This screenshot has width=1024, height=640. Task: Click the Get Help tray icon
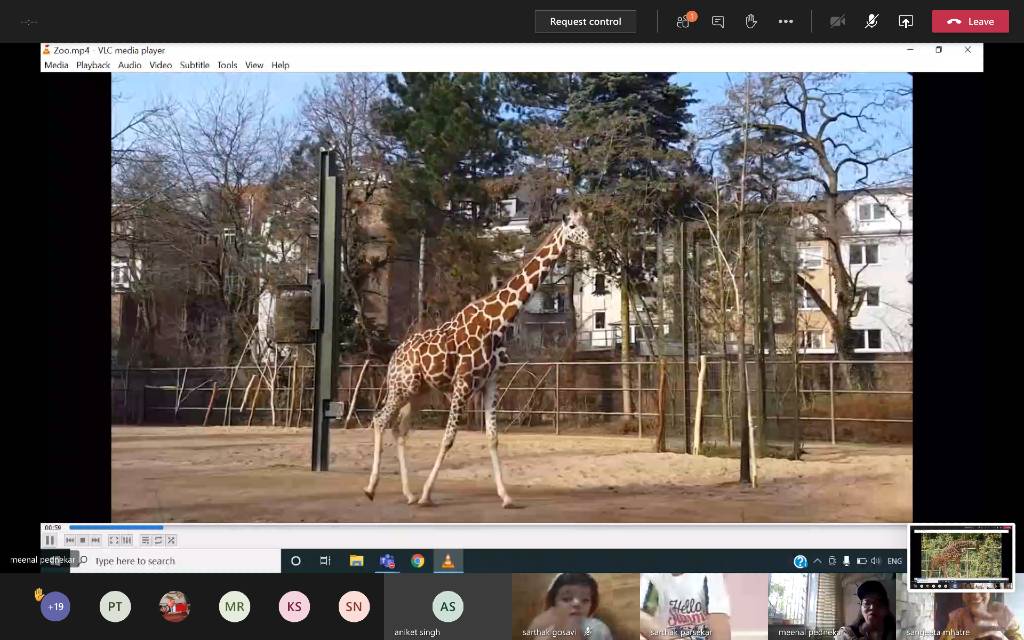click(x=800, y=561)
